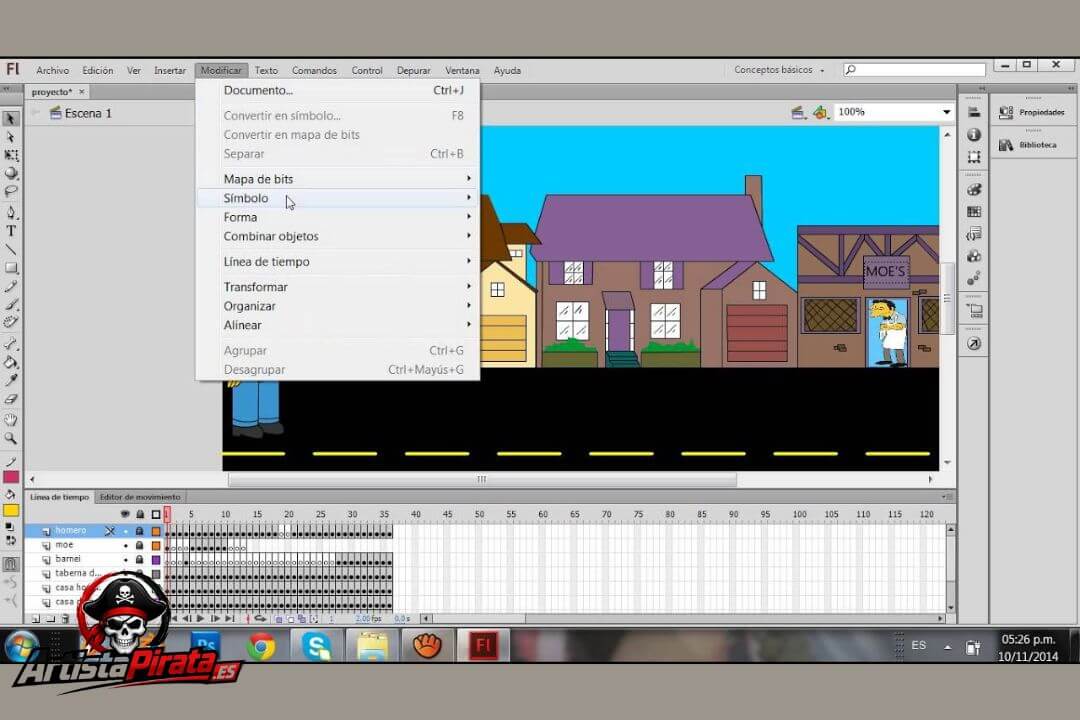Screen dimensions: 1080x720
Task: Select the Text tool
Action: (x=10, y=231)
